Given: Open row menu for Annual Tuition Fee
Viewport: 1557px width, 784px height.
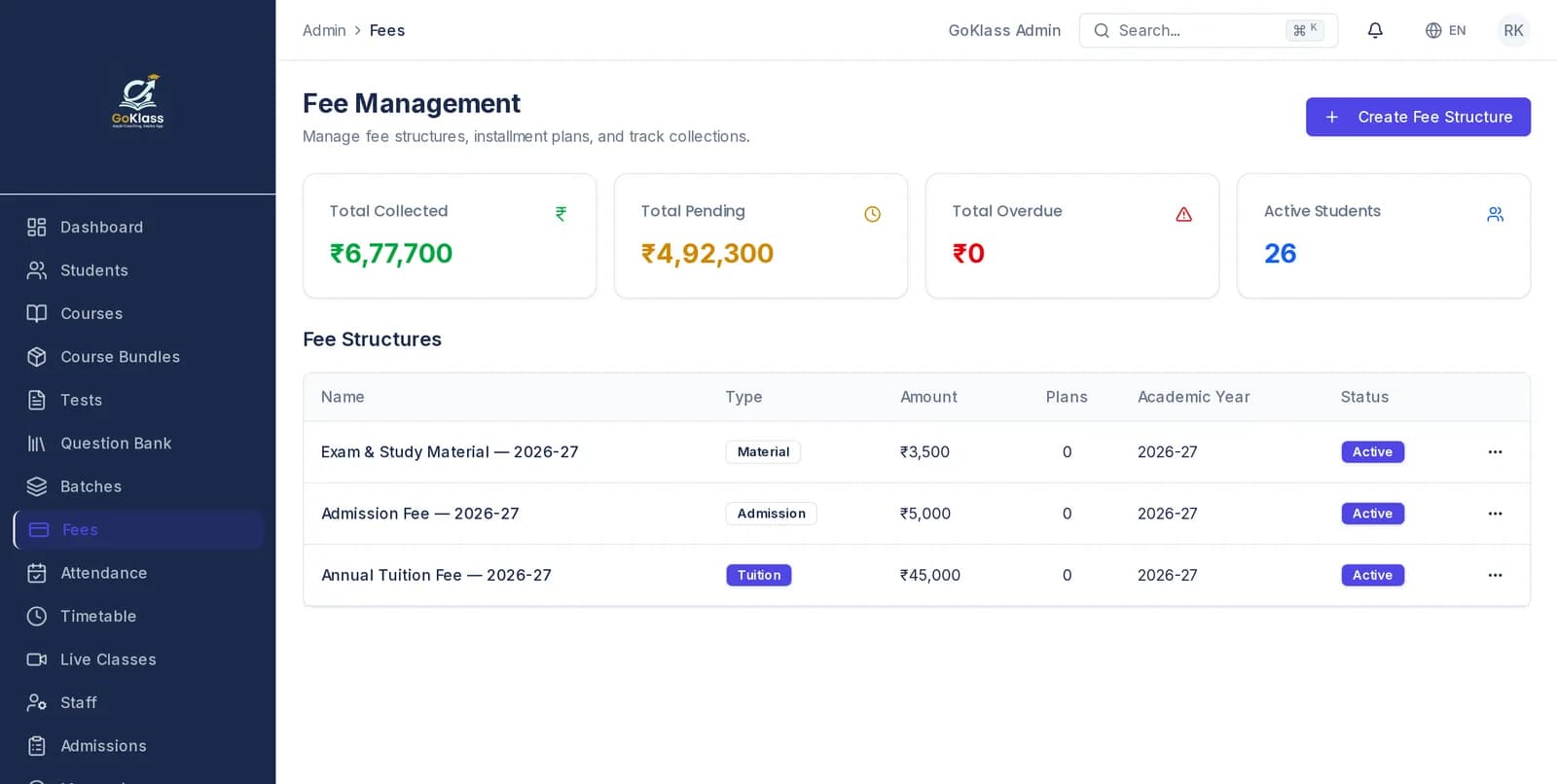Looking at the screenshot, I should pyautogui.click(x=1495, y=575).
